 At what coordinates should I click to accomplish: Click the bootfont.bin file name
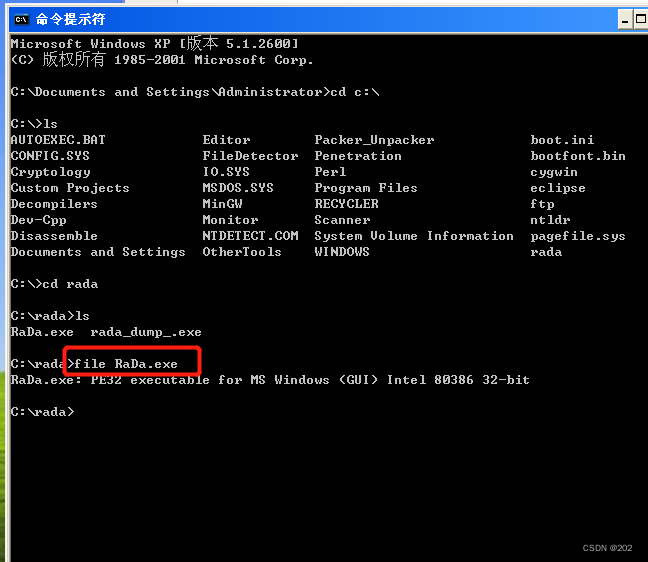[x=578, y=156]
